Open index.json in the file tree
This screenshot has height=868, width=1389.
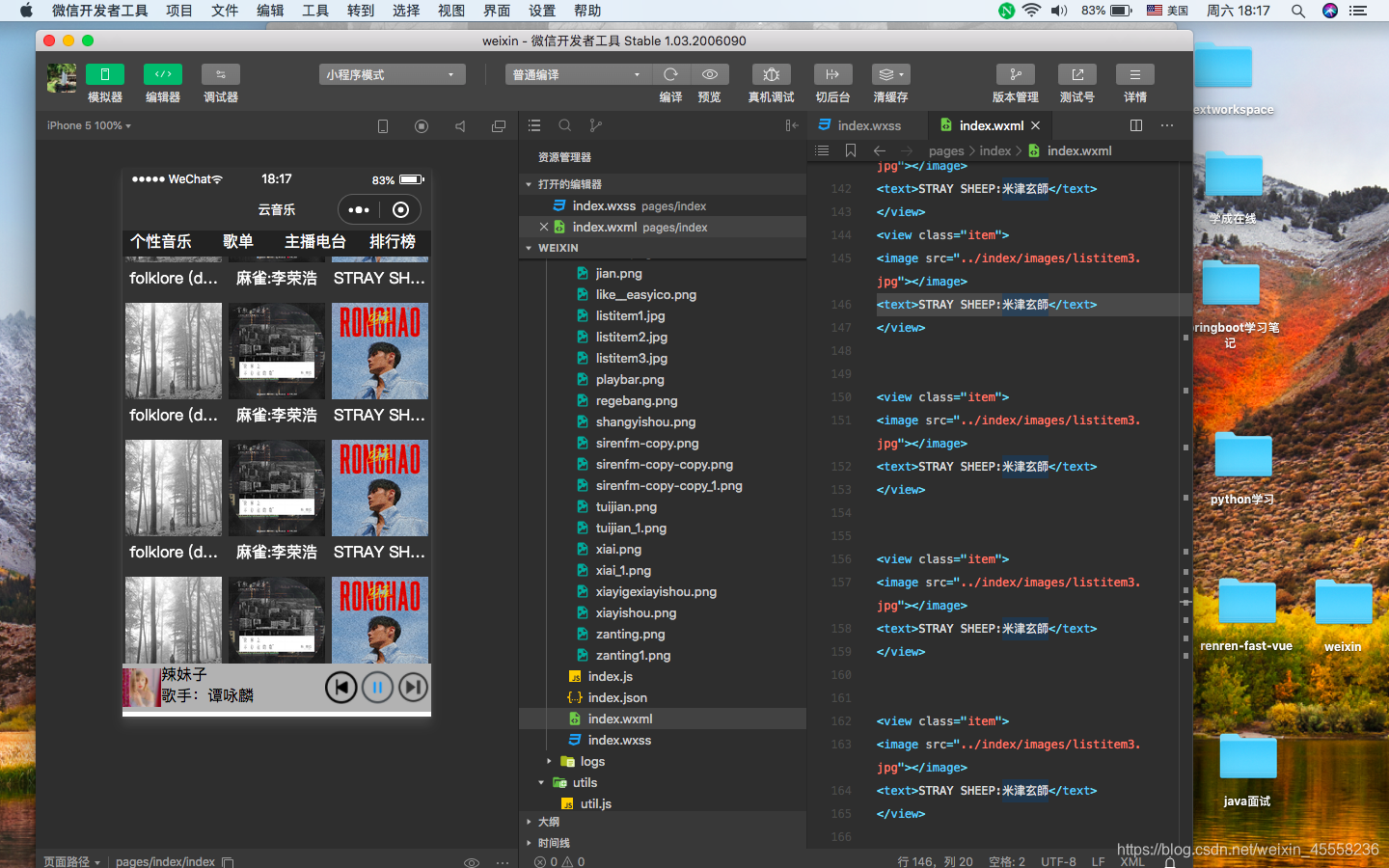[x=617, y=697]
